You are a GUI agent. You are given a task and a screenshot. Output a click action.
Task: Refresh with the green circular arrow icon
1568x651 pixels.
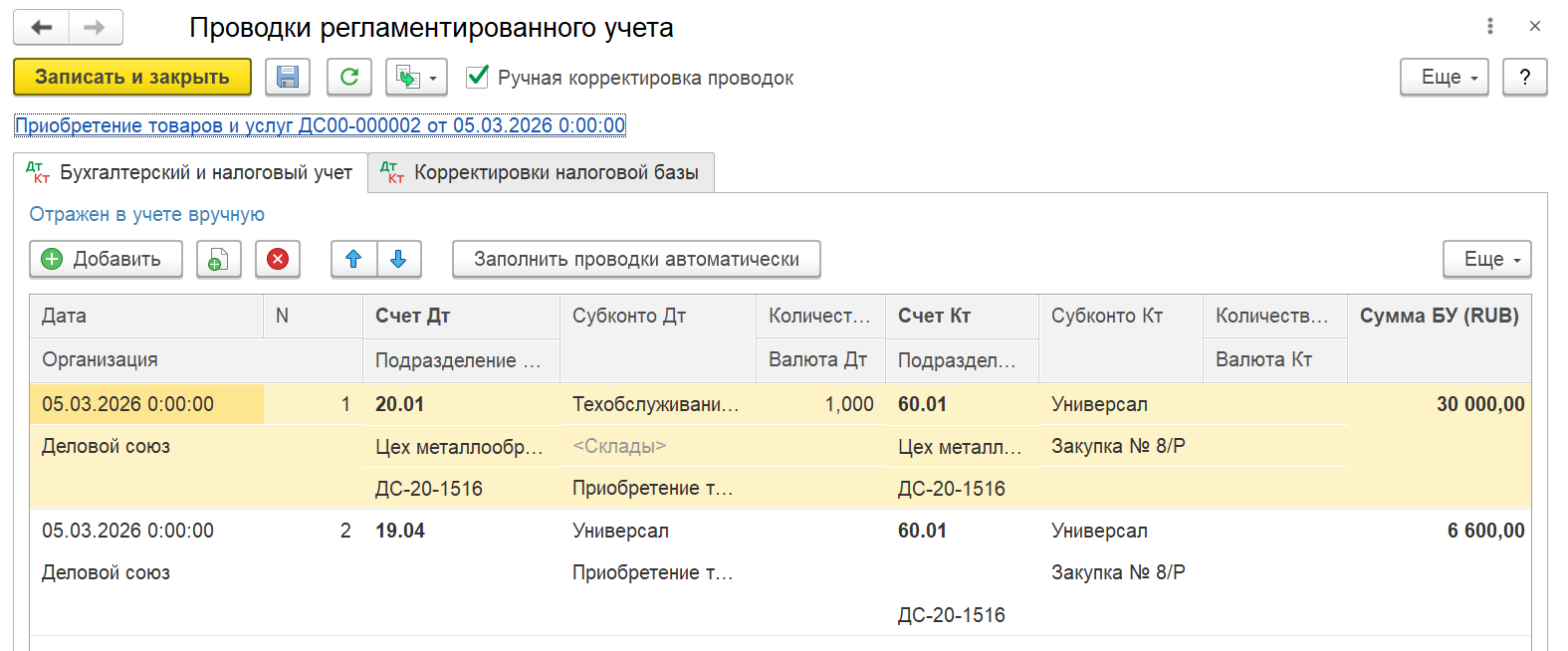tap(349, 77)
